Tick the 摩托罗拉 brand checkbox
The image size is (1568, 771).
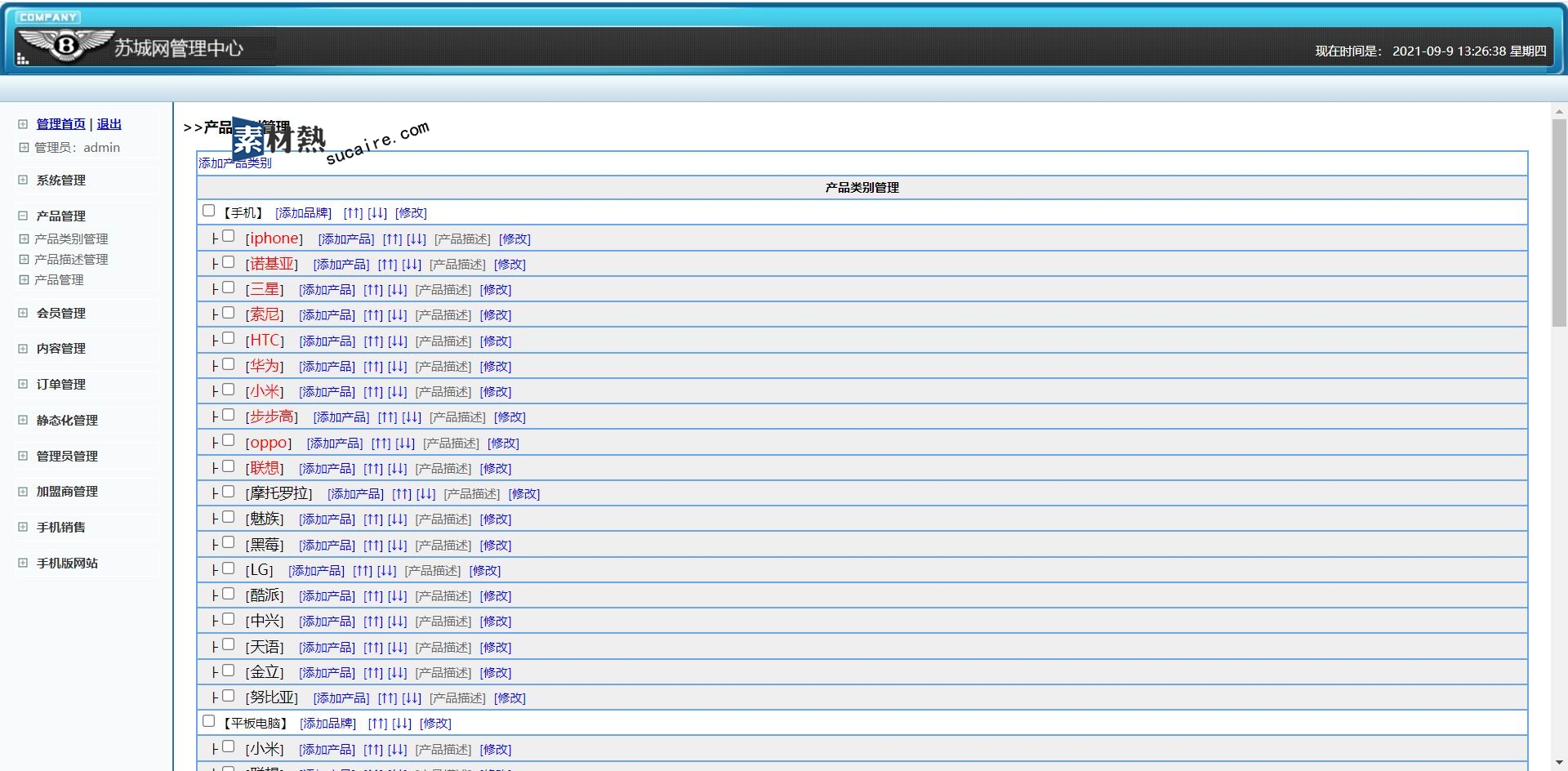[x=229, y=492]
